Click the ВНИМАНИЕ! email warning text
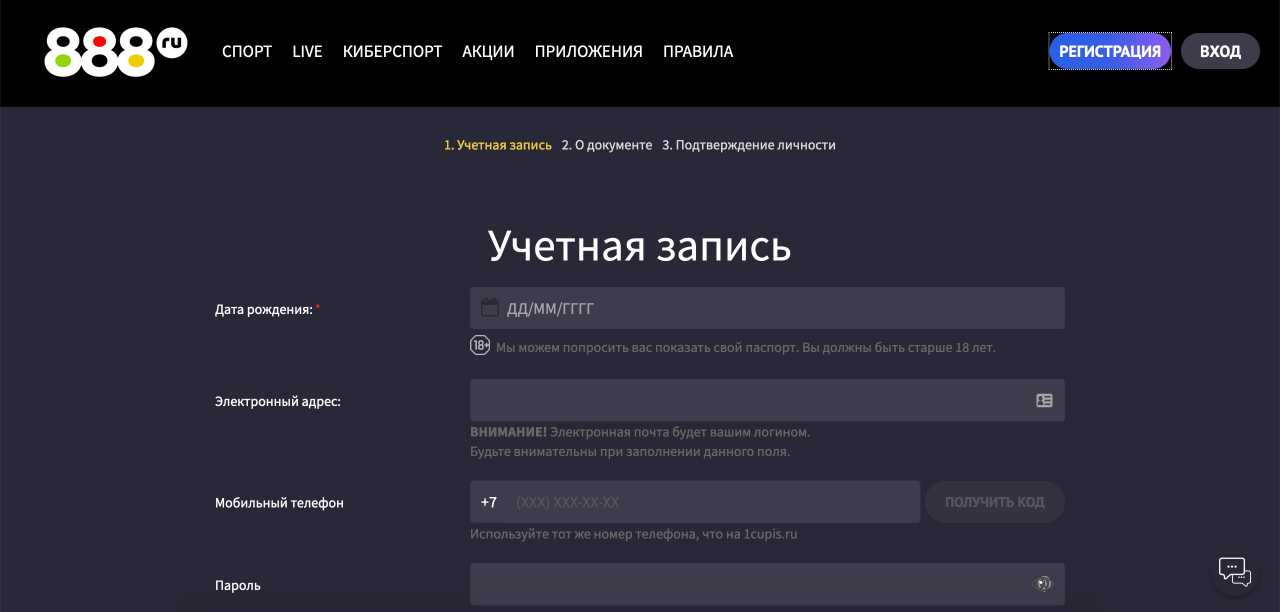Screen dimensions: 1280x612 [x=640, y=442]
